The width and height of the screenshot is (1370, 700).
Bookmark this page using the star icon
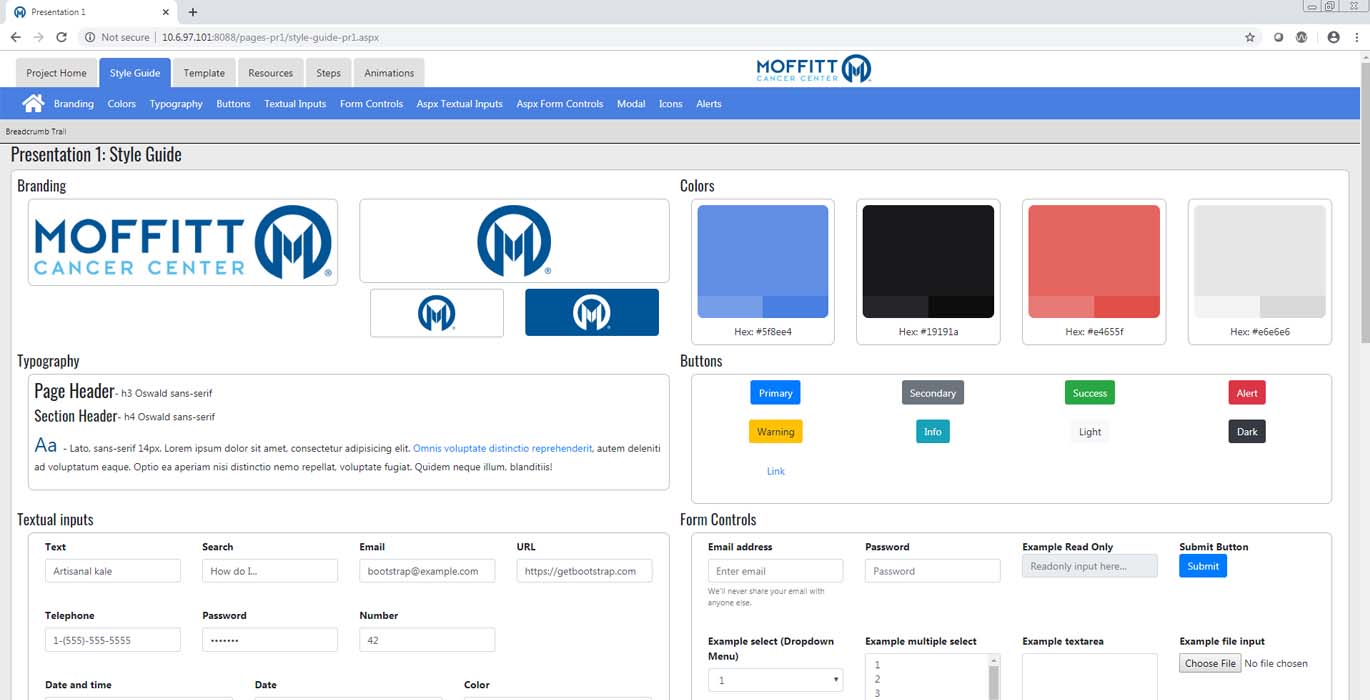coord(1250,37)
